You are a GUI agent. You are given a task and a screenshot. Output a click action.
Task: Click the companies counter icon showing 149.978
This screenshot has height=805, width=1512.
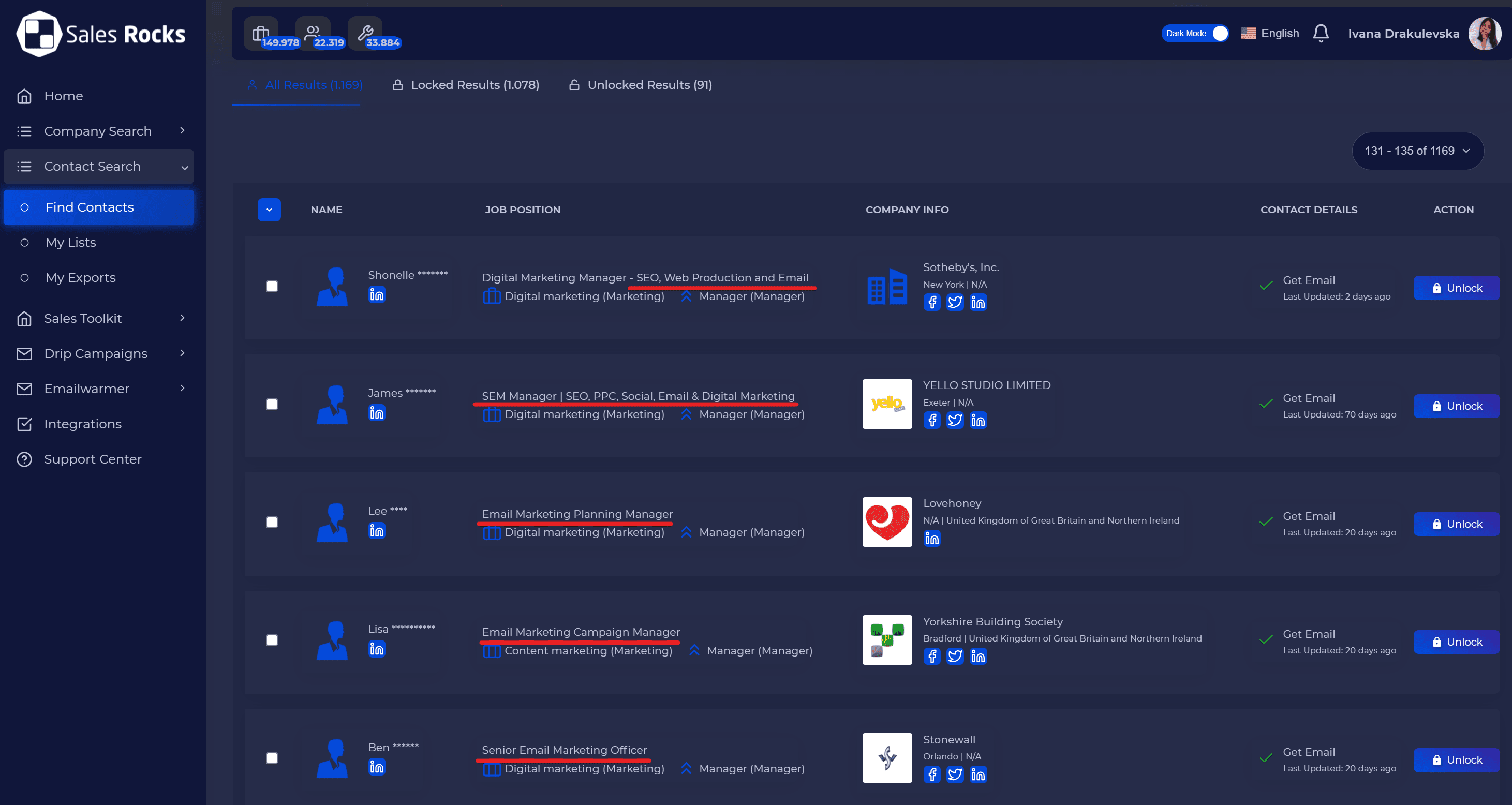pos(261,34)
